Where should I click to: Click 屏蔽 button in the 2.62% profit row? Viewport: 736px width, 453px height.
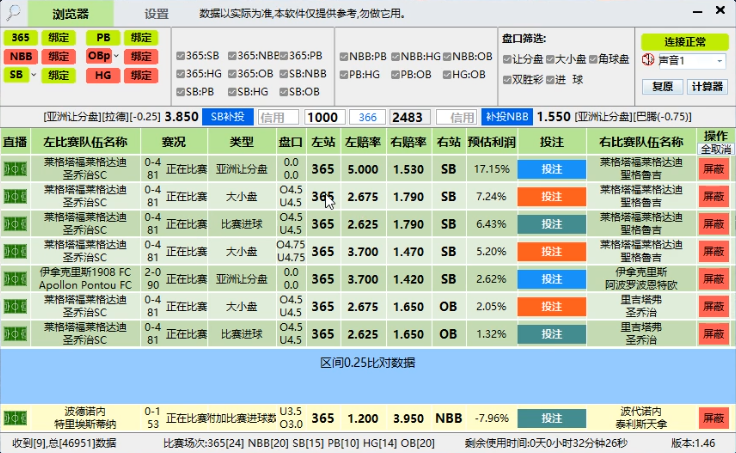point(714,278)
